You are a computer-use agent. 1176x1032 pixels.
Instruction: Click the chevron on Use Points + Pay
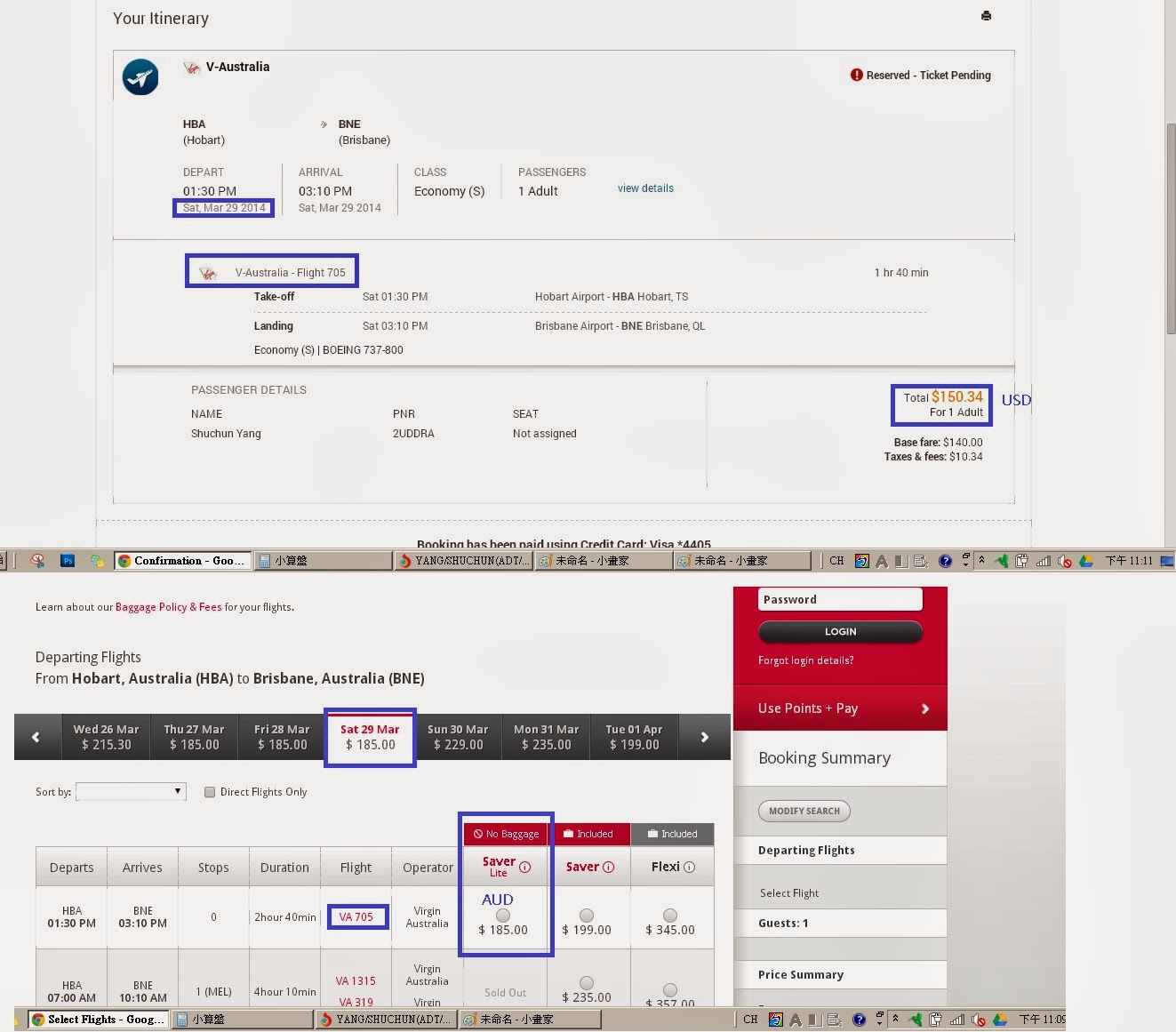tap(924, 708)
